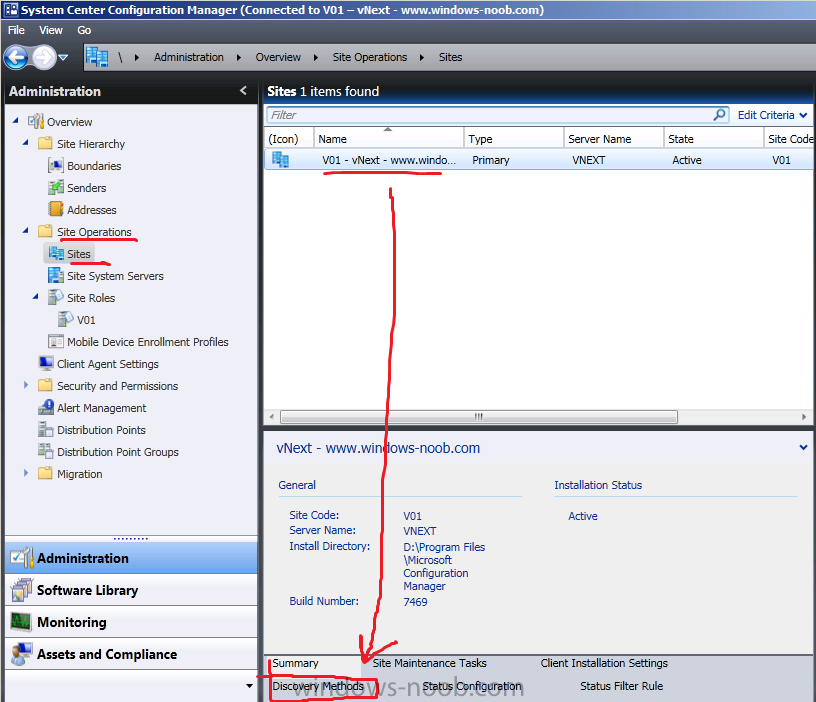
Task: Click the Site Hierarchy folder icon
Action: click(x=45, y=143)
